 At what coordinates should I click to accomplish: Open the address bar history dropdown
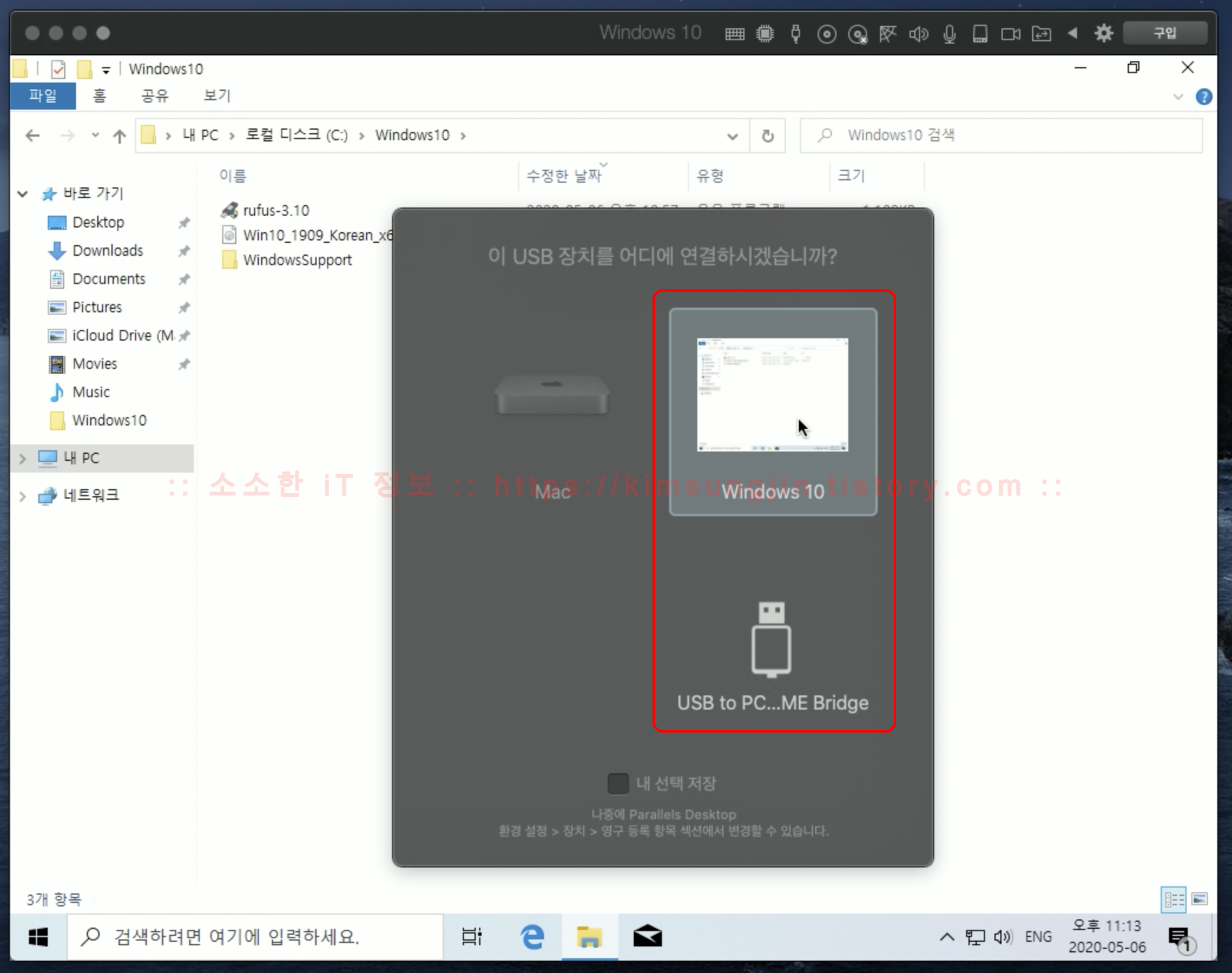[x=732, y=136]
